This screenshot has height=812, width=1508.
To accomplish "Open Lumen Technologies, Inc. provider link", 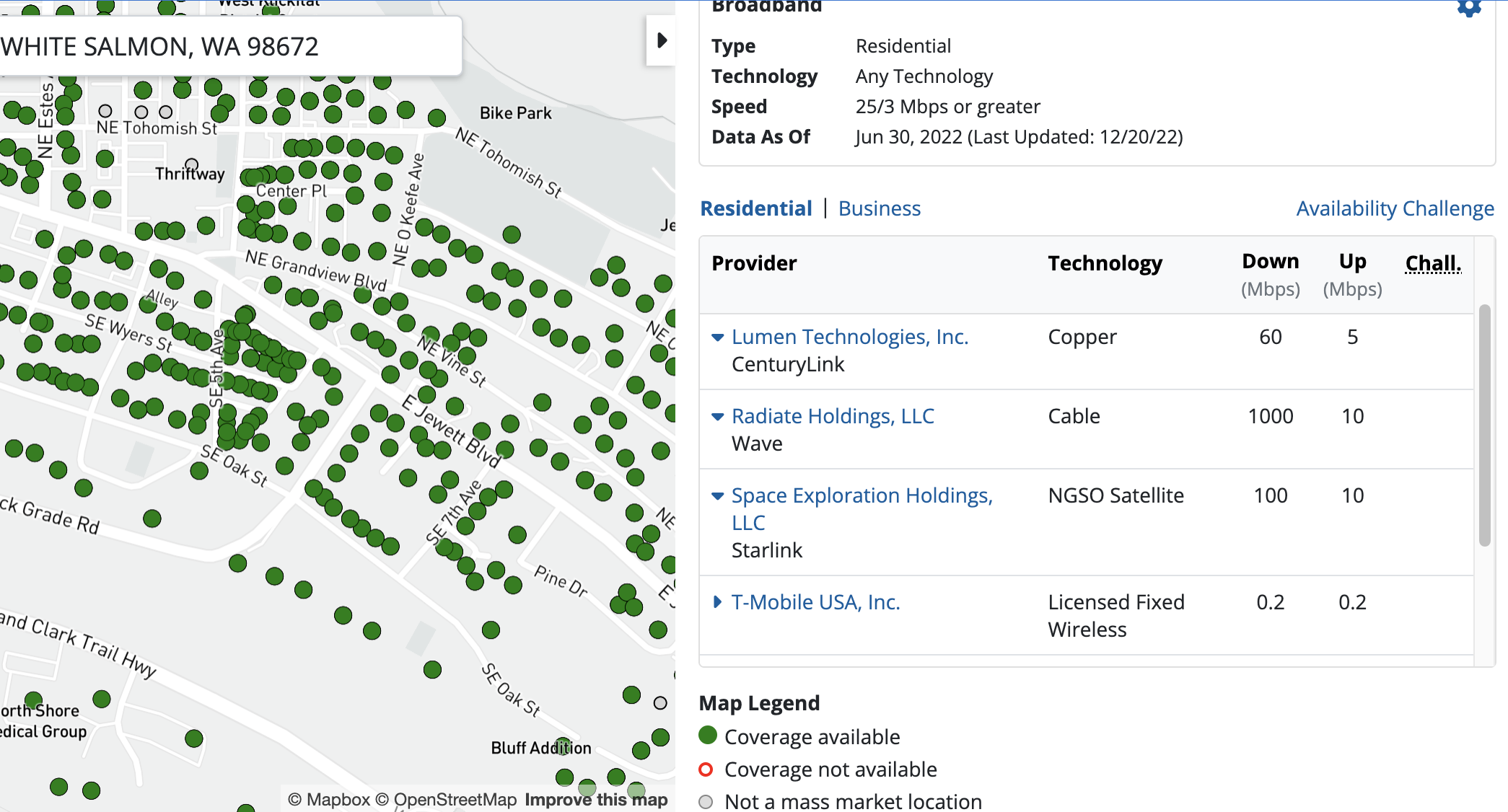I will [850, 337].
